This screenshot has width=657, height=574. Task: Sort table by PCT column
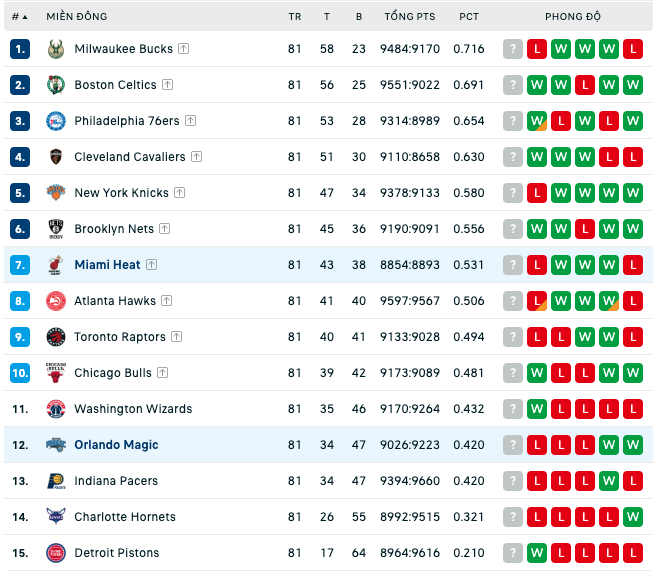tap(469, 17)
